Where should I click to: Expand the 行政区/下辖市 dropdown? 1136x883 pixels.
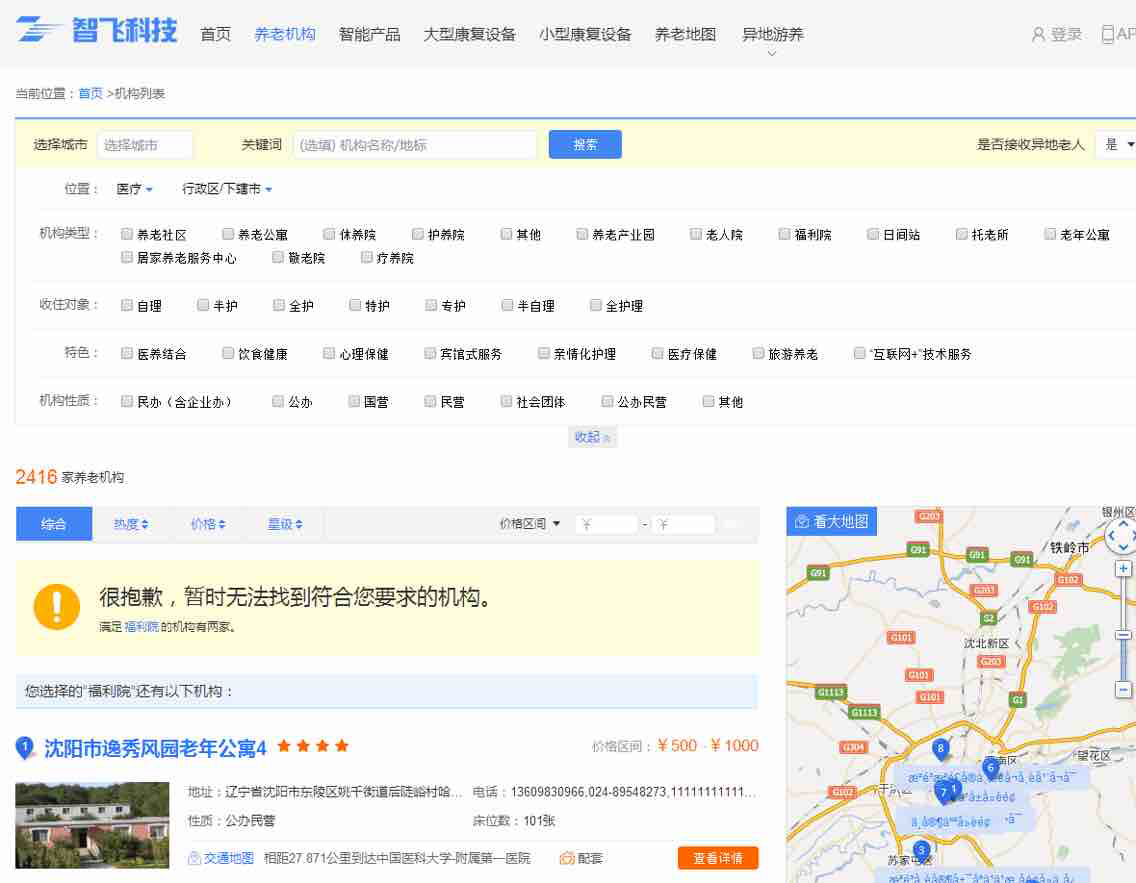click(227, 189)
